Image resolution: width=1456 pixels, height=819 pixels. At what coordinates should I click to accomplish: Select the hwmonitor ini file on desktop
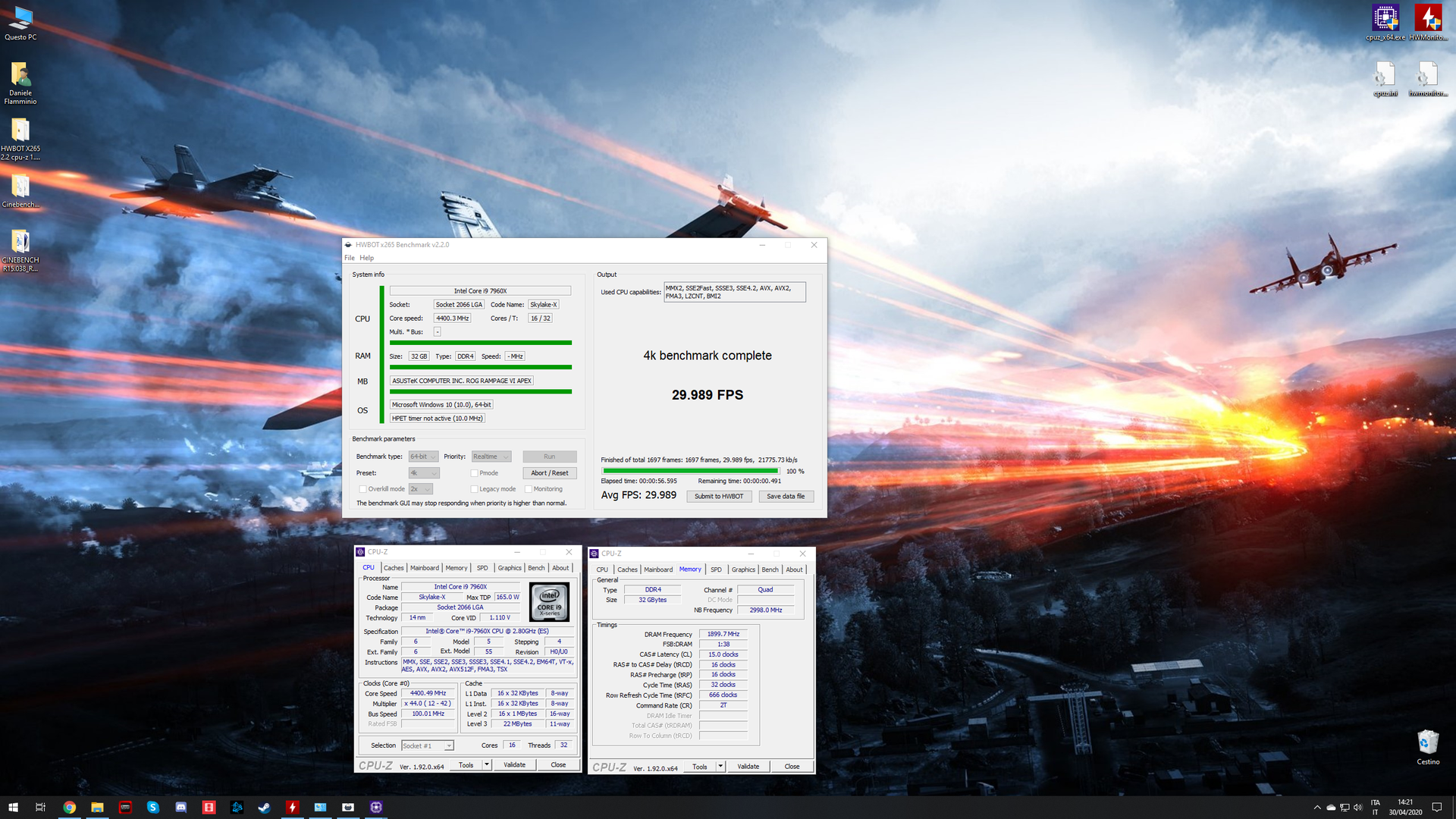pos(1428,79)
